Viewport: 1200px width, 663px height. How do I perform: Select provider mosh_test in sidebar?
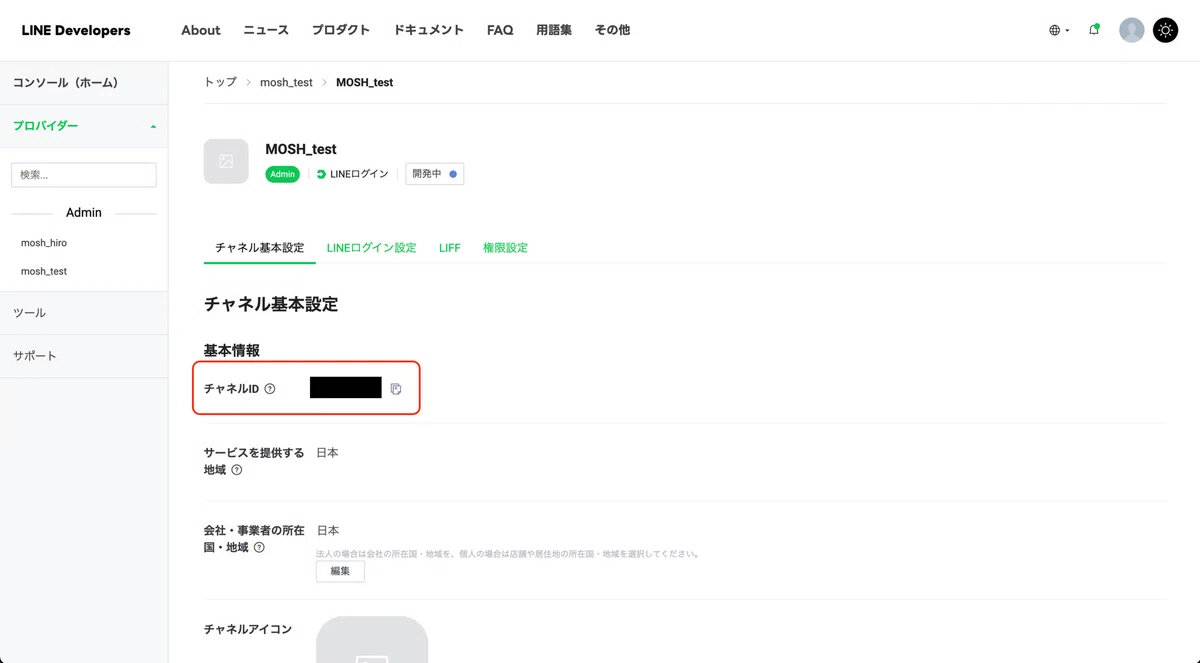click(x=44, y=271)
